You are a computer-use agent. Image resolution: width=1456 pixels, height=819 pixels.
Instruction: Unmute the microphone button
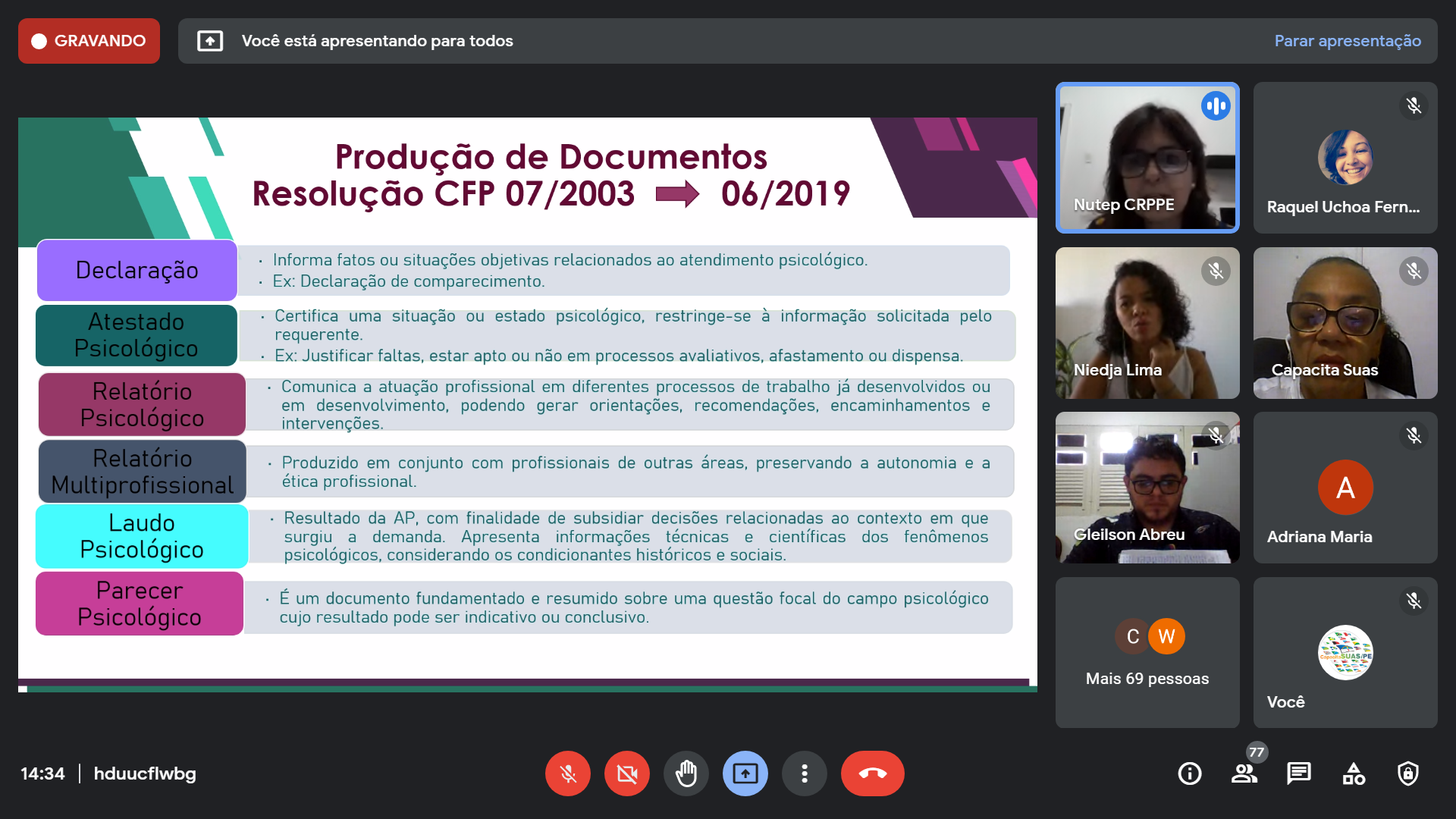pyautogui.click(x=567, y=773)
